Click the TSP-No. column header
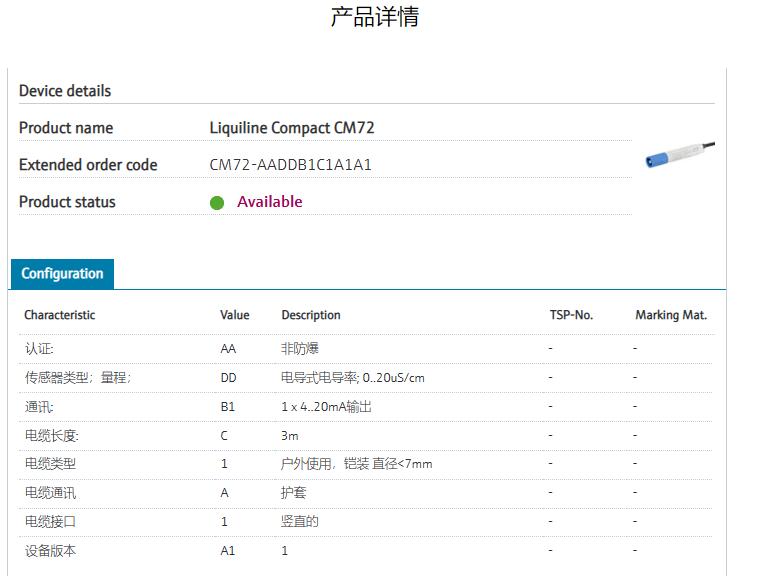 click(572, 315)
